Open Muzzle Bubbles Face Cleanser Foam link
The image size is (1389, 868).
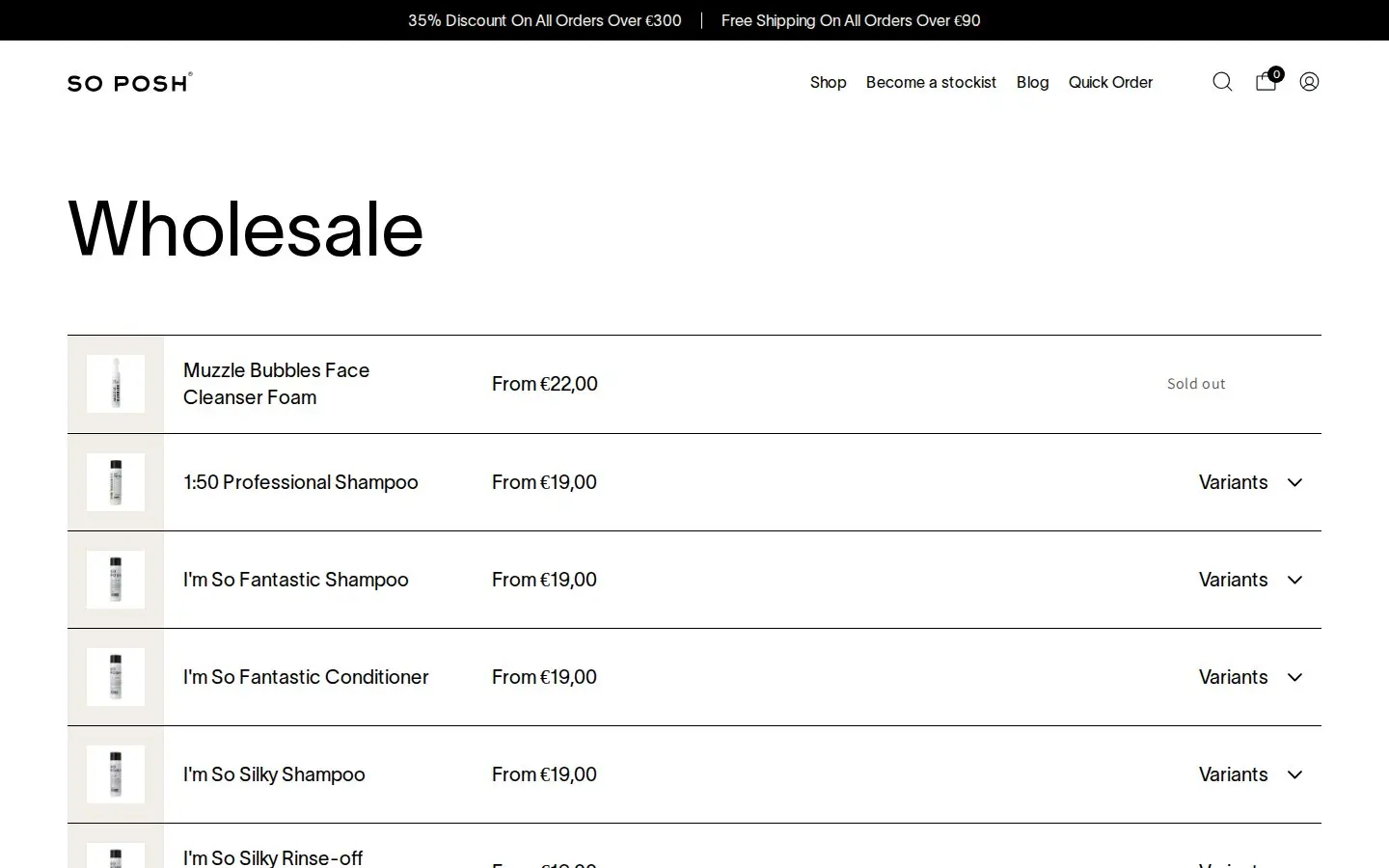pos(277,384)
